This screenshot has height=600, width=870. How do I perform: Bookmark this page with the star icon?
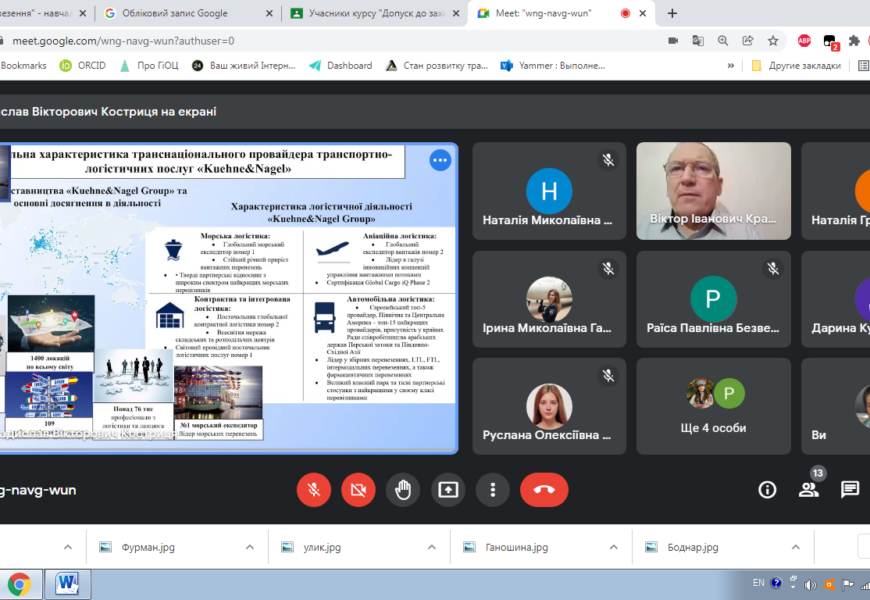coord(773,41)
